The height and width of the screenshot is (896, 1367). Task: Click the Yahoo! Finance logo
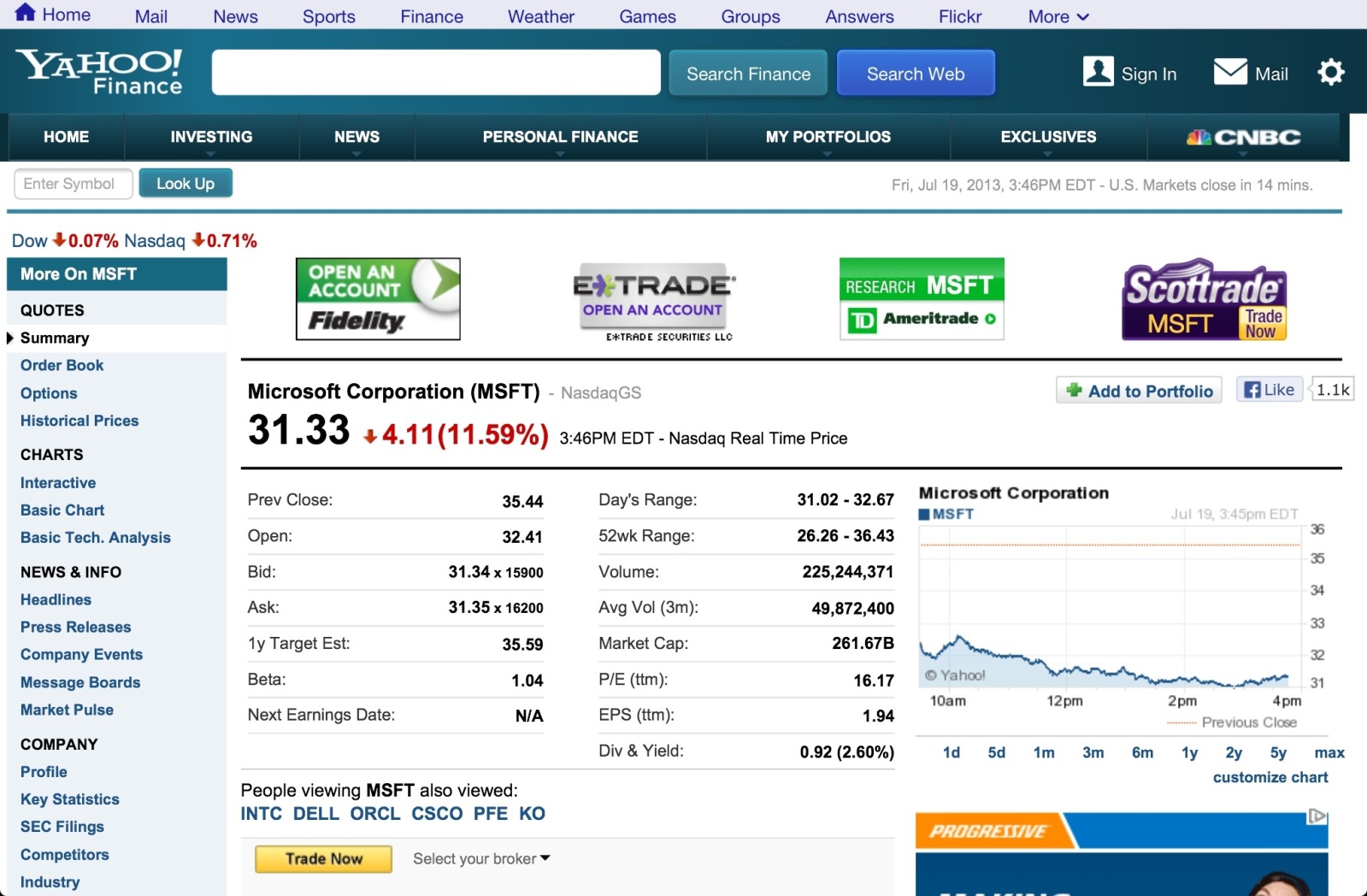98,72
